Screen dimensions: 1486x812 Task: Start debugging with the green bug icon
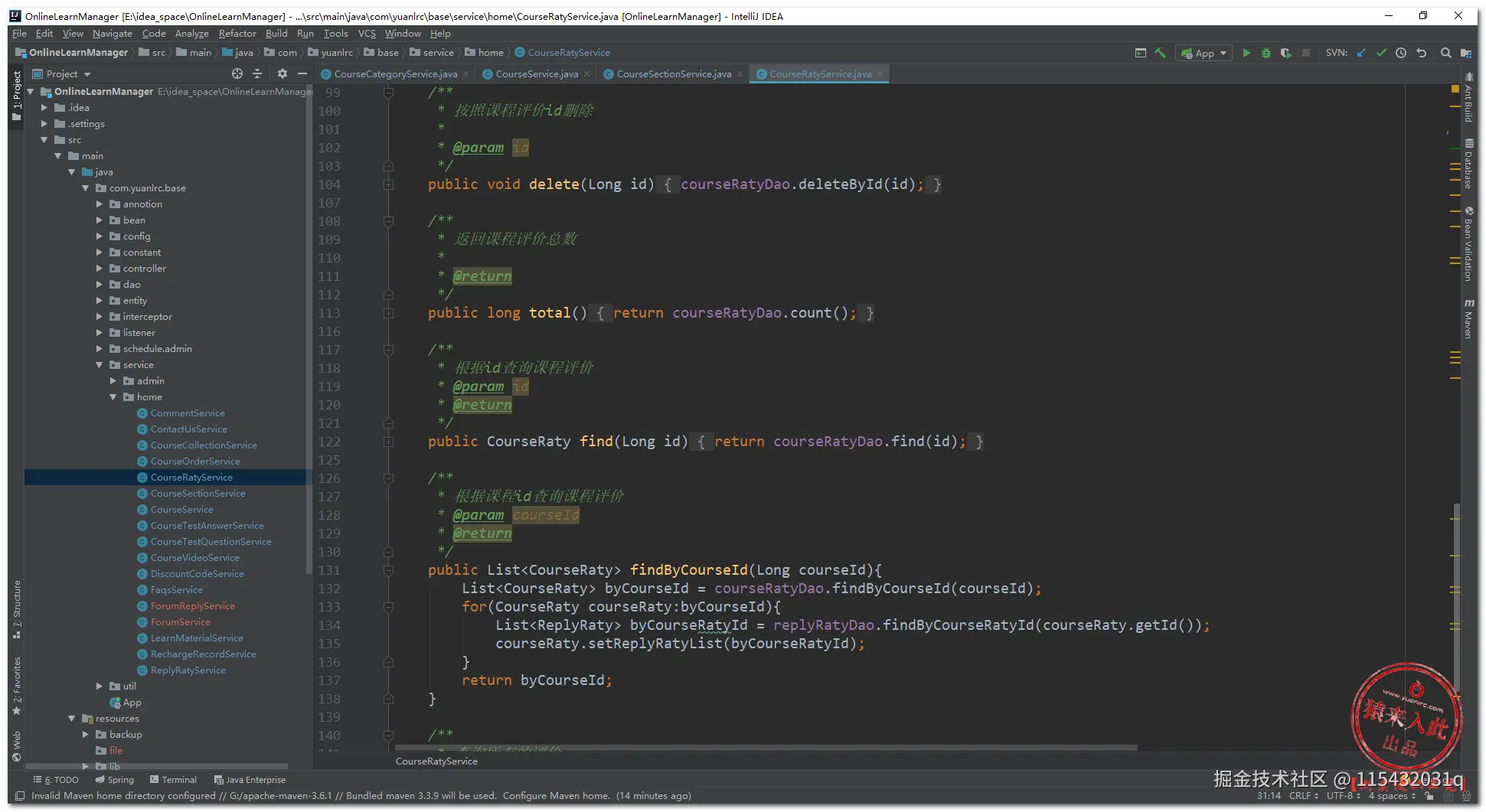[x=1266, y=53]
